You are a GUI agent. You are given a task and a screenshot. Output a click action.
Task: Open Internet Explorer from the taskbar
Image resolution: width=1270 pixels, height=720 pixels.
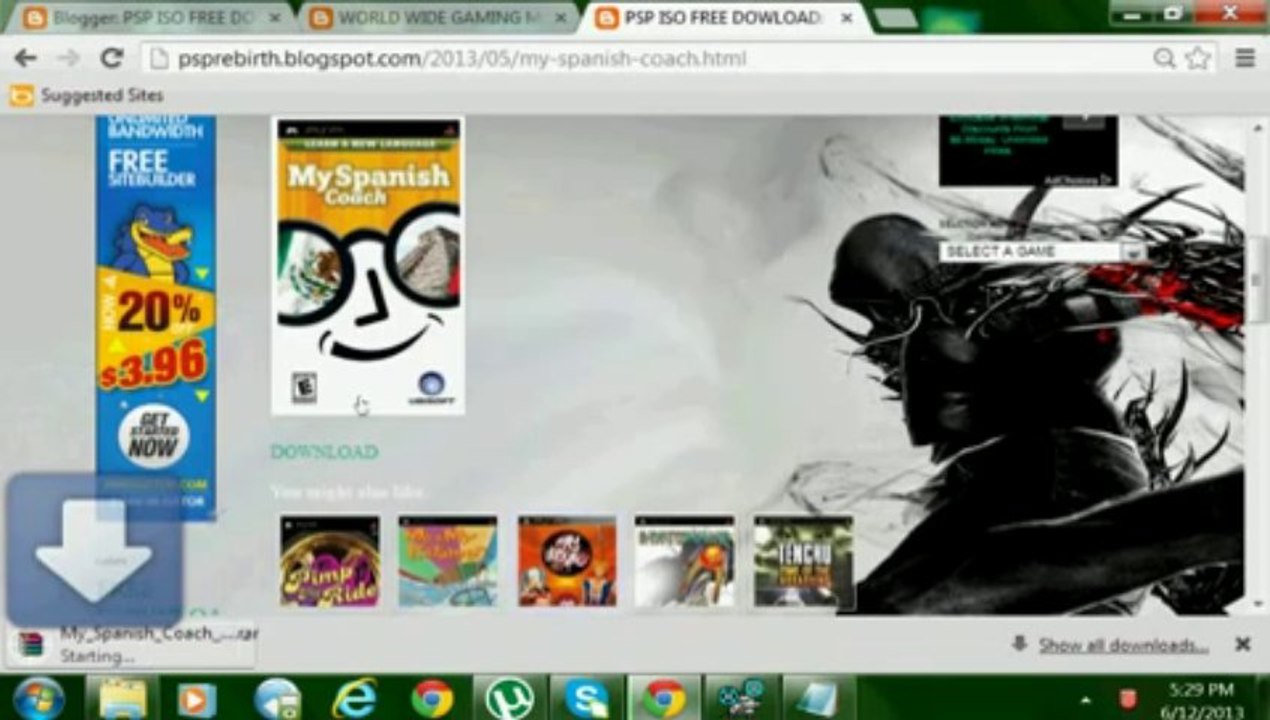click(x=354, y=698)
